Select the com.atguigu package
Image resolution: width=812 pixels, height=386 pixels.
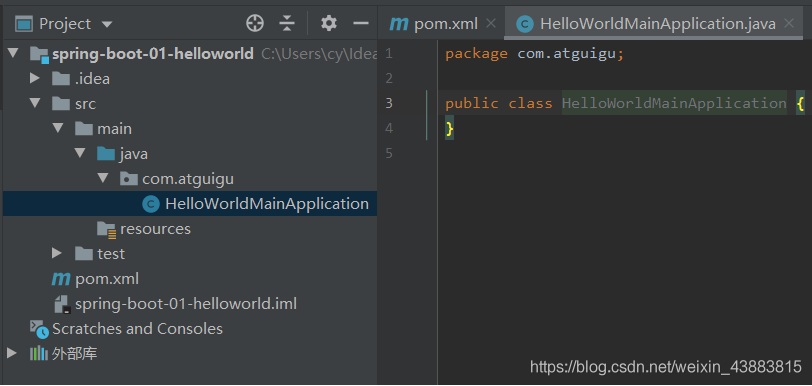pos(188,179)
